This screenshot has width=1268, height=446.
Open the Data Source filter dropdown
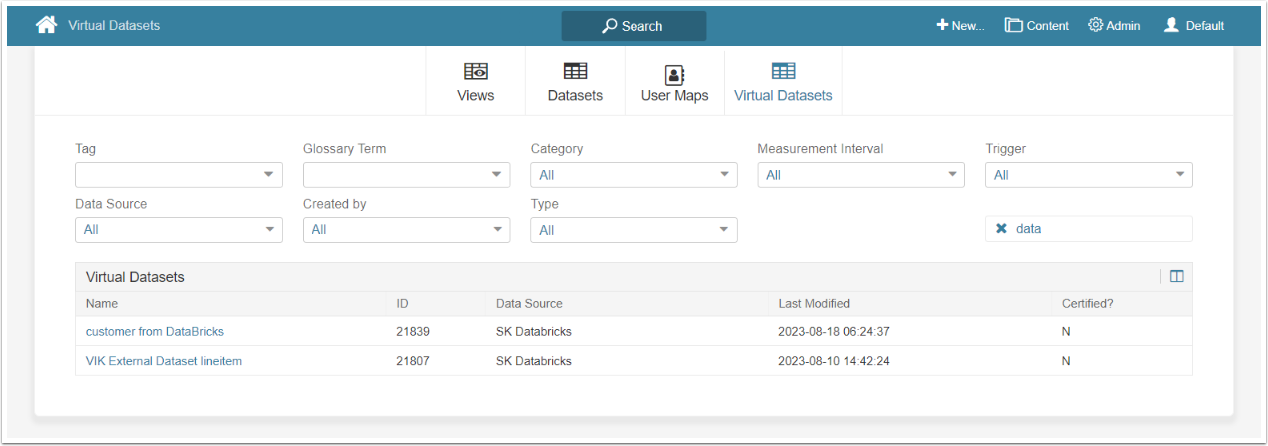178,230
